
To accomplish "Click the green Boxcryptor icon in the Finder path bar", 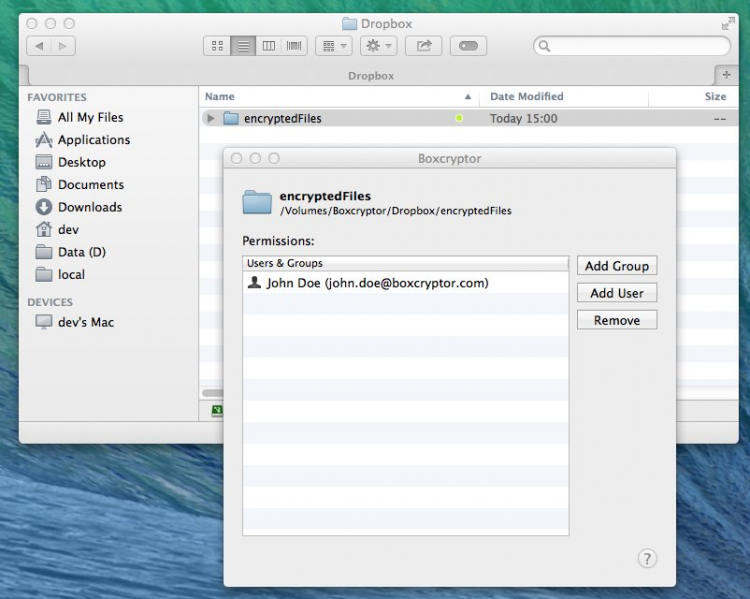I will 217,410.
